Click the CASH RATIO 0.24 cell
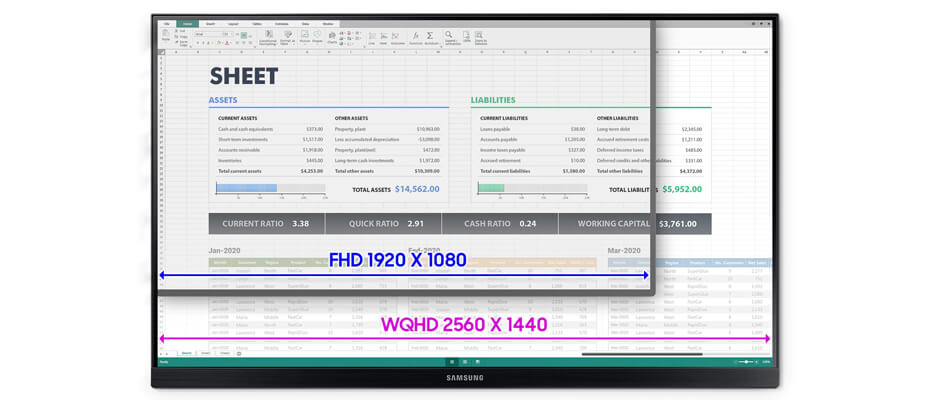Screen dimensions: 930x400 tap(499, 224)
